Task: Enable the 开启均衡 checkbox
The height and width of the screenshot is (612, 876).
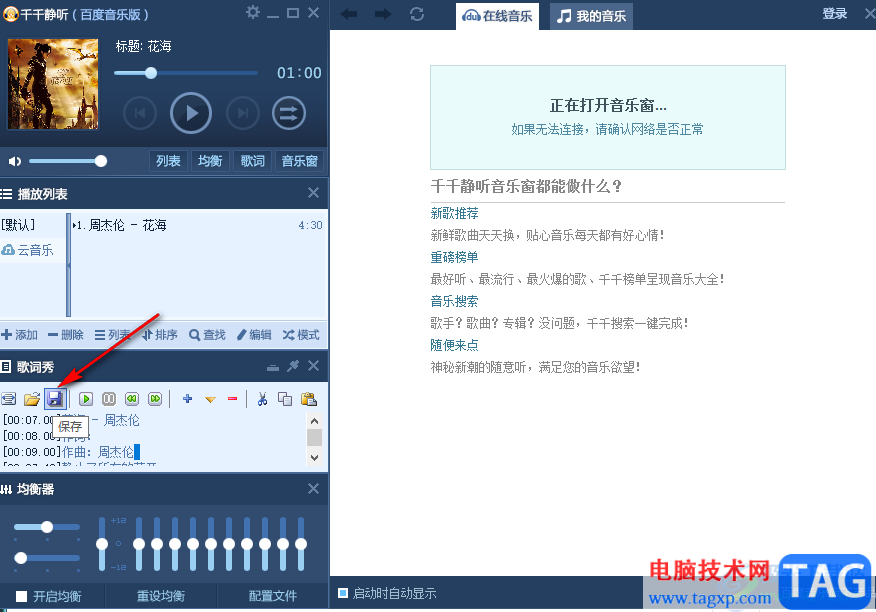Action: (x=21, y=596)
